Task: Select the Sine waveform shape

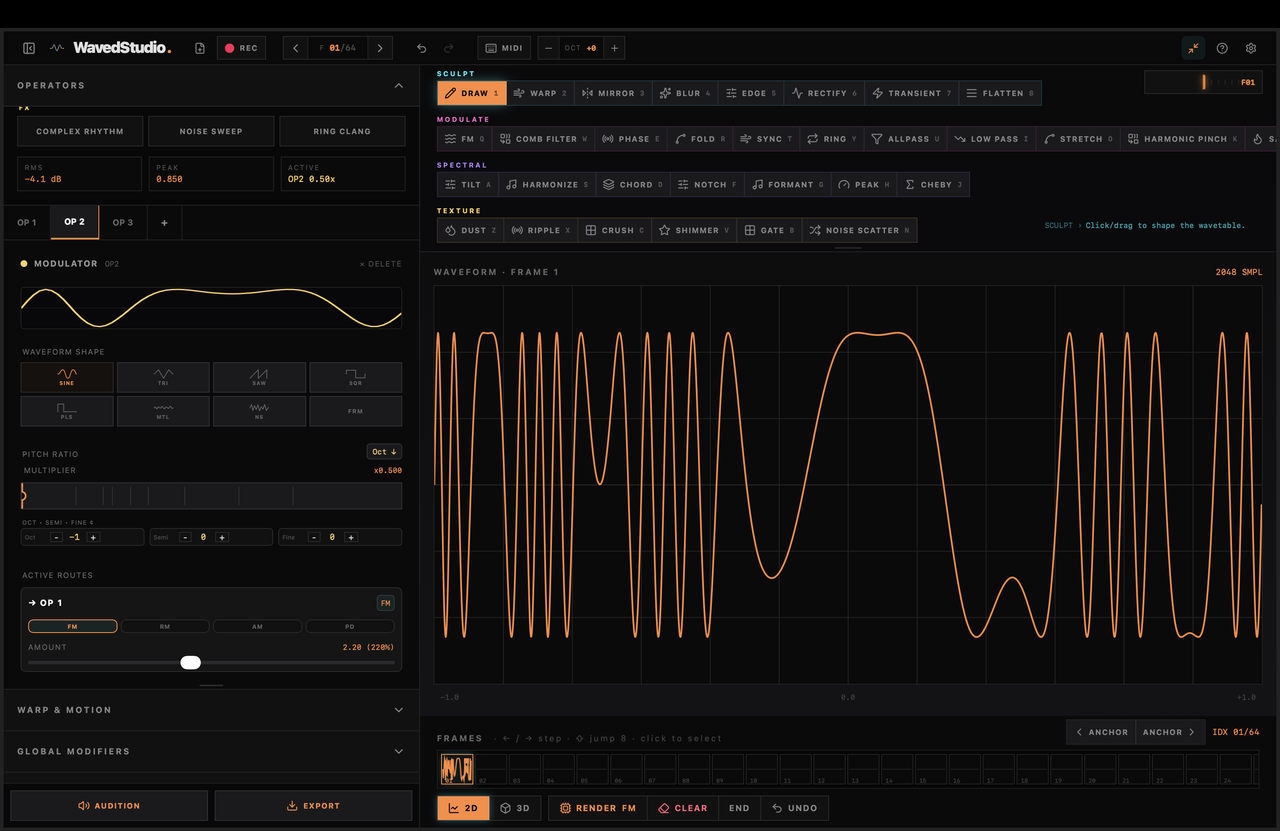Action: click(67, 377)
